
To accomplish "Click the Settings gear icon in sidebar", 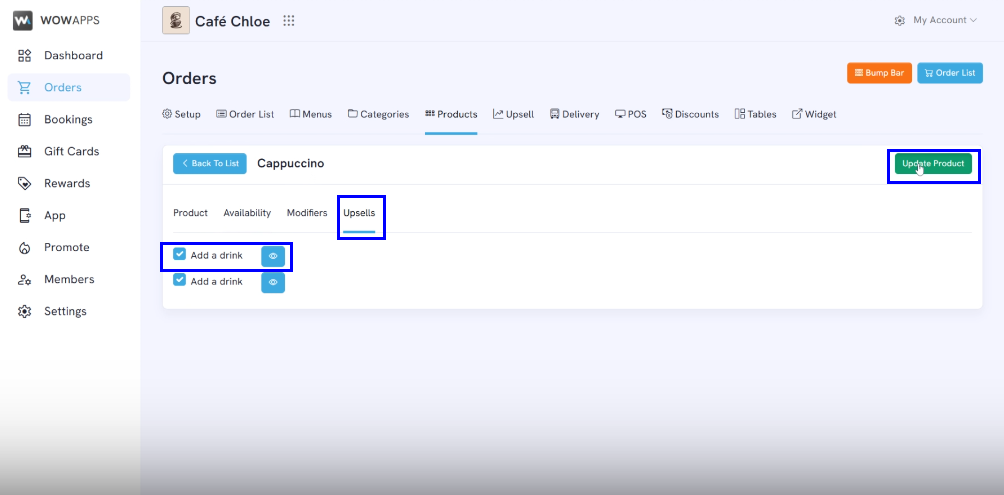I will point(24,312).
